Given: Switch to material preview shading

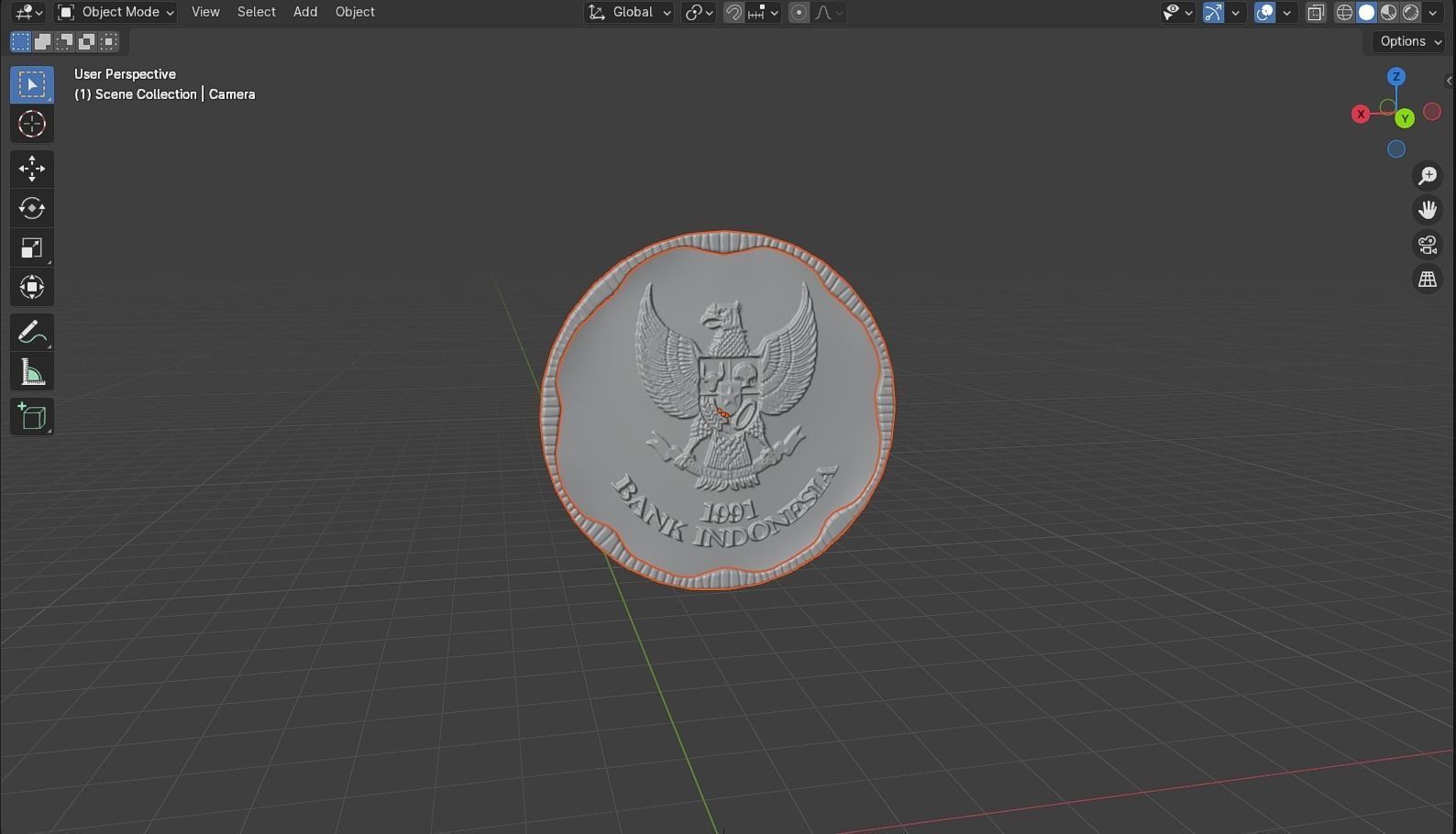Looking at the screenshot, I should 1388,13.
